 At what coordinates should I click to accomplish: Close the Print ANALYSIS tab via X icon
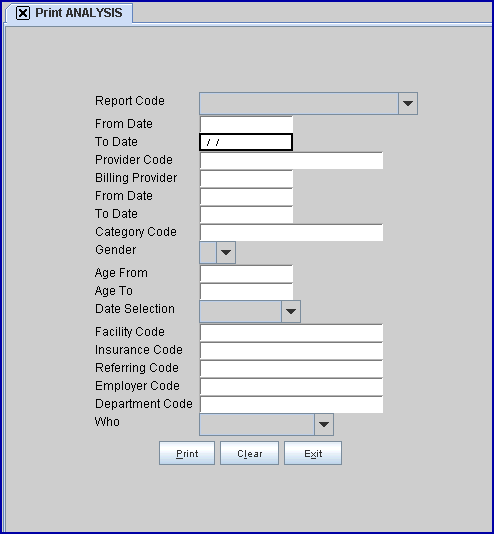(x=23, y=13)
